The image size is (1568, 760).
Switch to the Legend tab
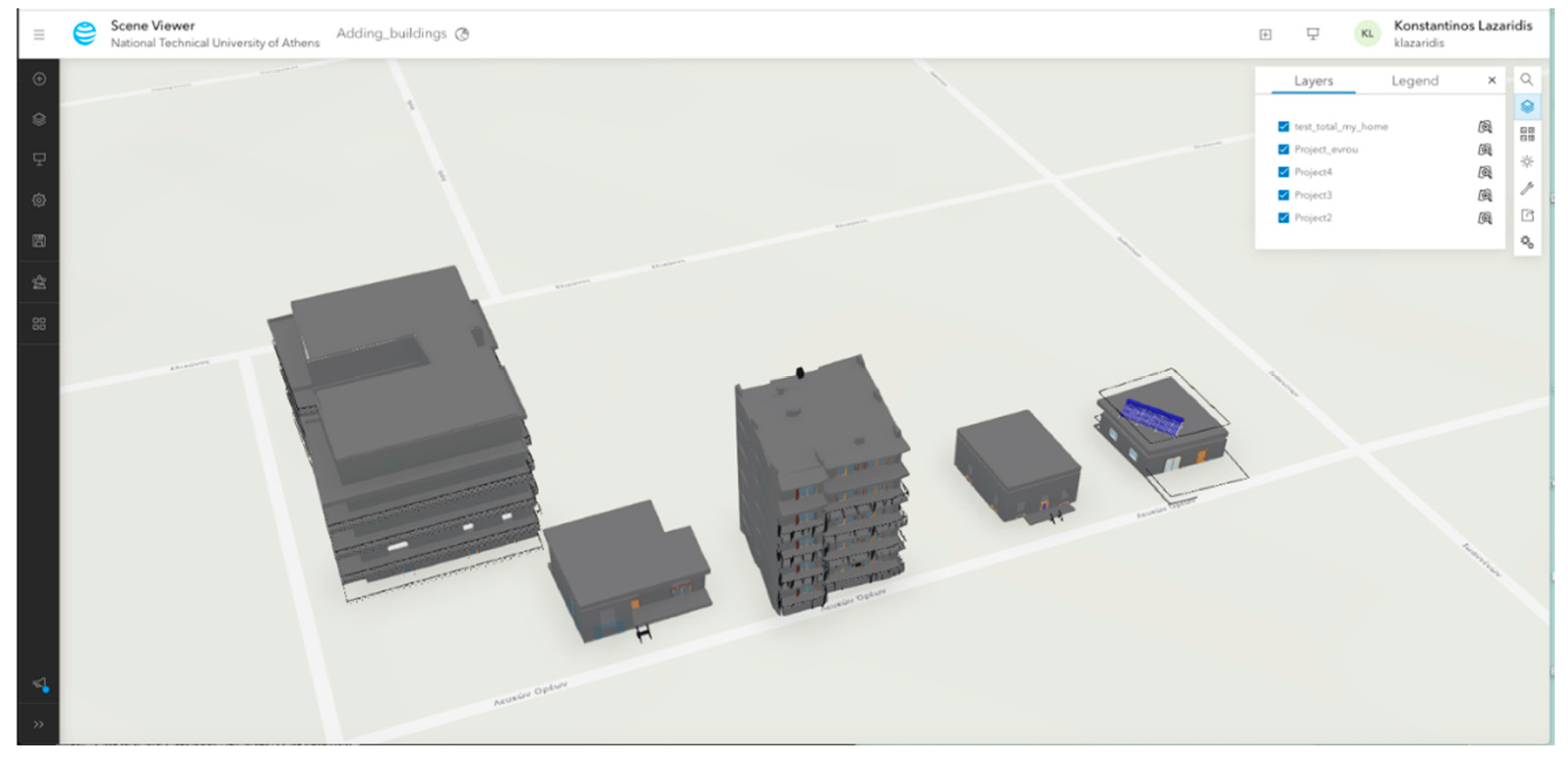[x=1414, y=81]
